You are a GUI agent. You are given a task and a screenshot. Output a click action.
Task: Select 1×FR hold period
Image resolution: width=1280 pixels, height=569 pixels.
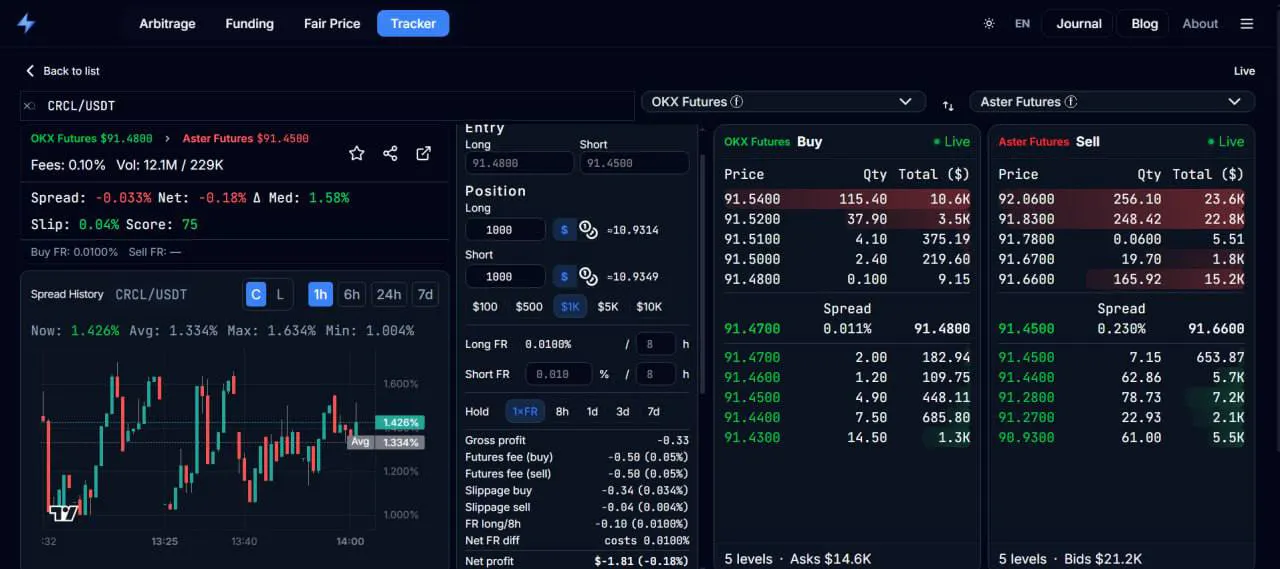click(x=525, y=411)
